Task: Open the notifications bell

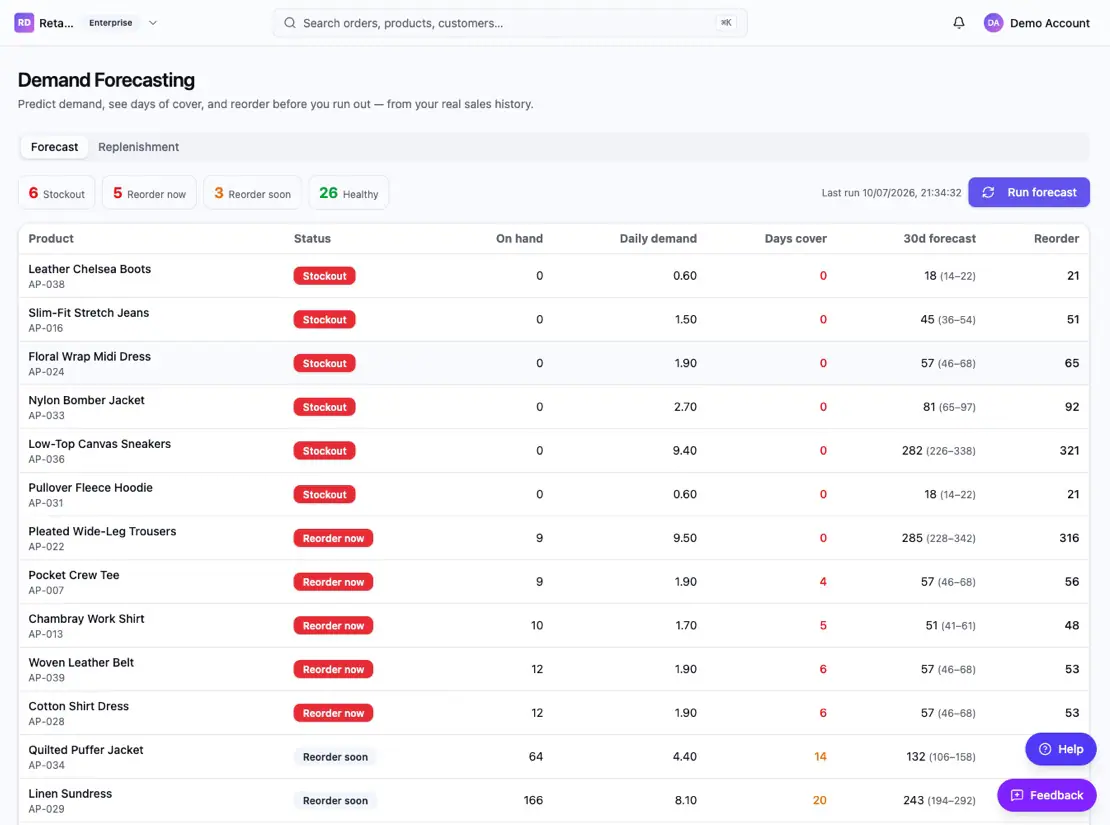Action: [x=959, y=23]
